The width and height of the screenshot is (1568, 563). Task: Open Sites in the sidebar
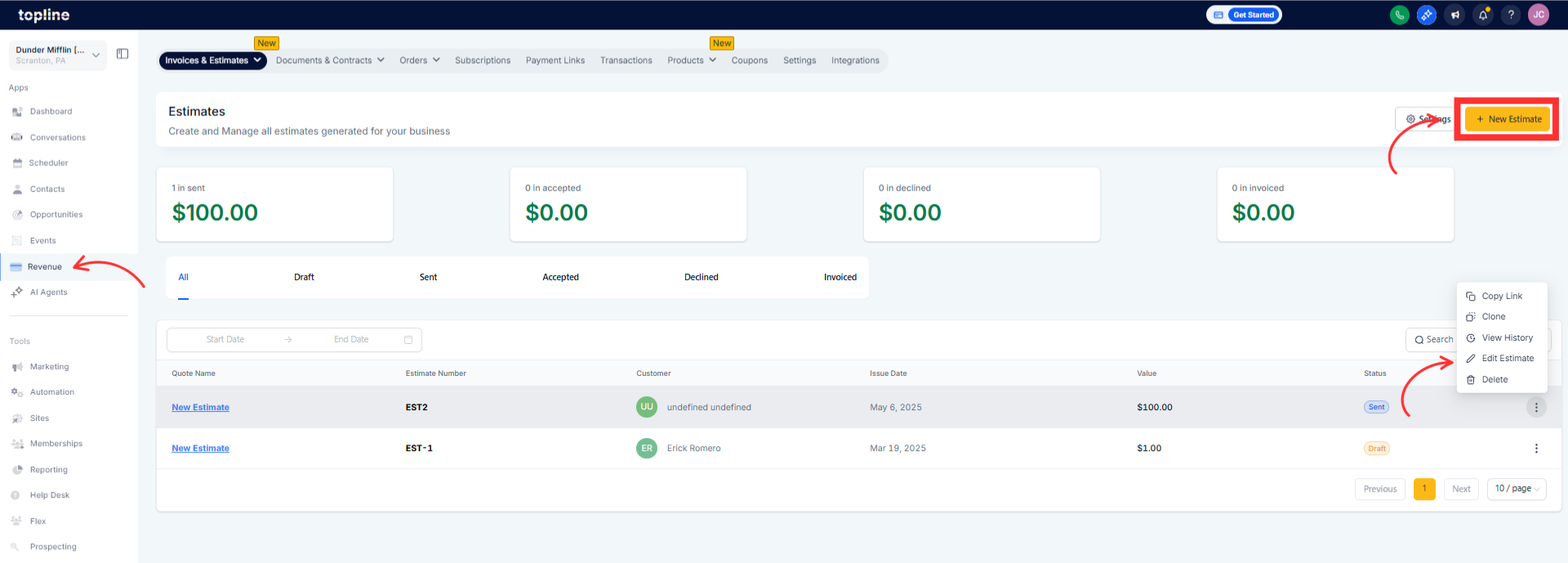click(x=39, y=418)
